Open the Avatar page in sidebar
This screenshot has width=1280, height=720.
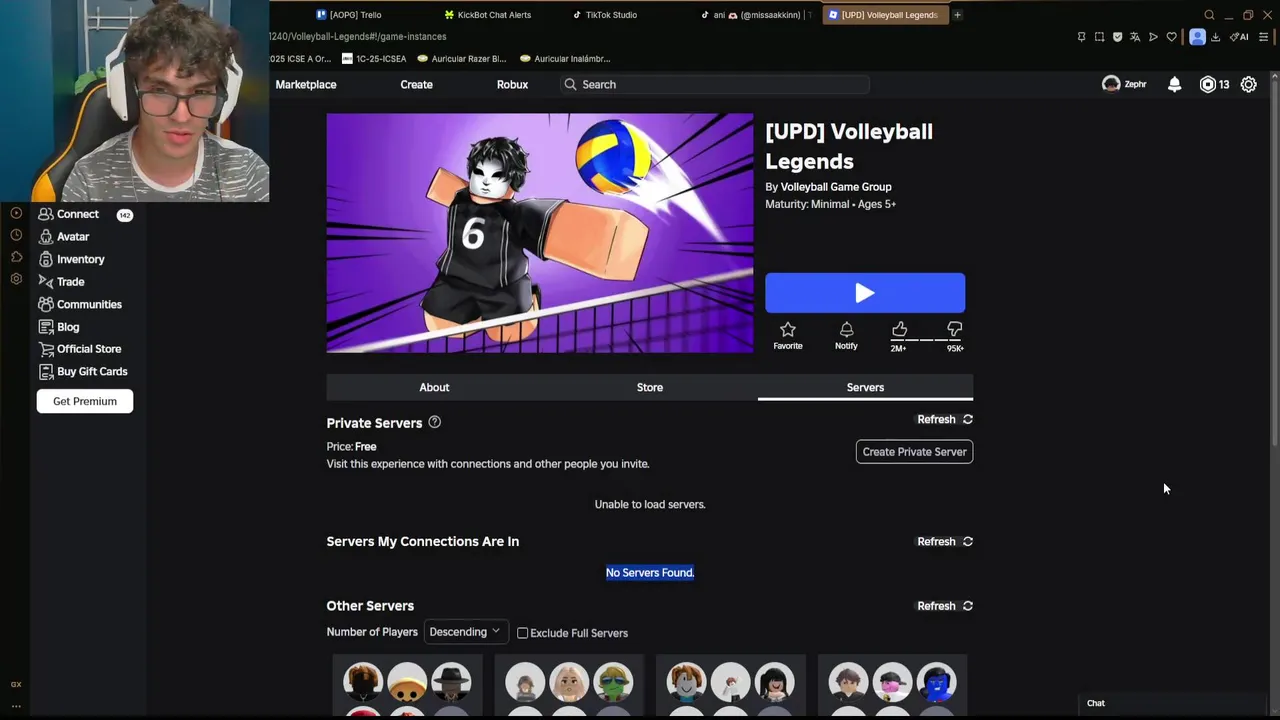point(63,237)
